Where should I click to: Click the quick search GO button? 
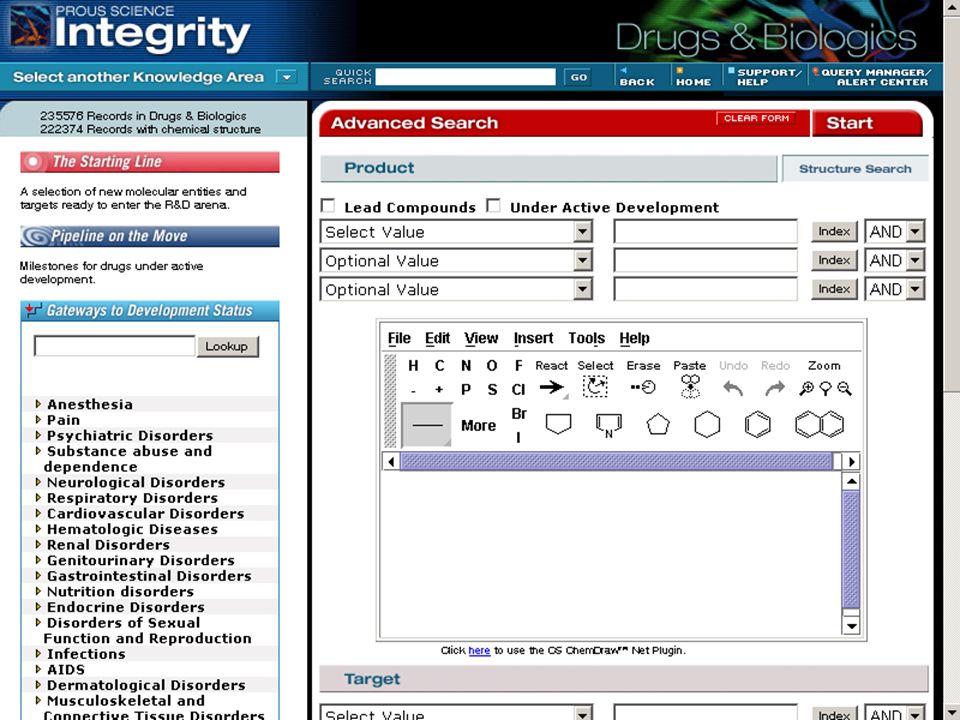click(x=579, y=77)
